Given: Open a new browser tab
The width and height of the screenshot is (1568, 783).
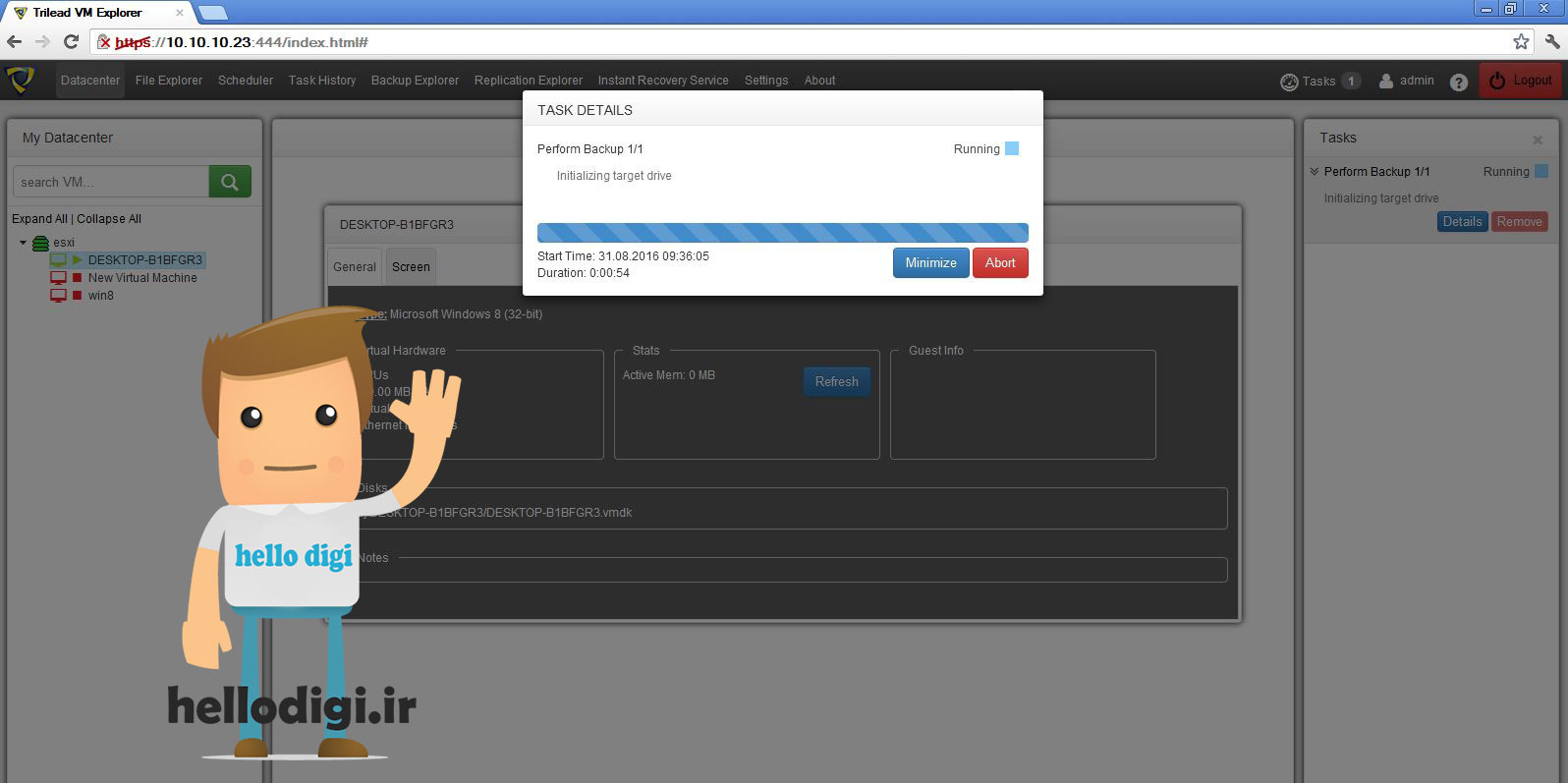Looking at the screenshot, I should point(212,13).
